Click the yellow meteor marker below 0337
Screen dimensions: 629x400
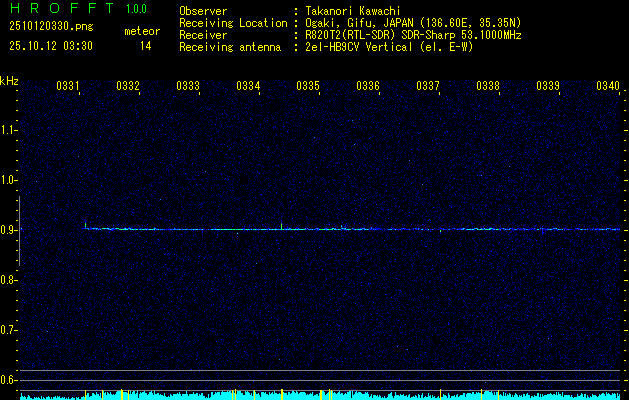(440, 394)
